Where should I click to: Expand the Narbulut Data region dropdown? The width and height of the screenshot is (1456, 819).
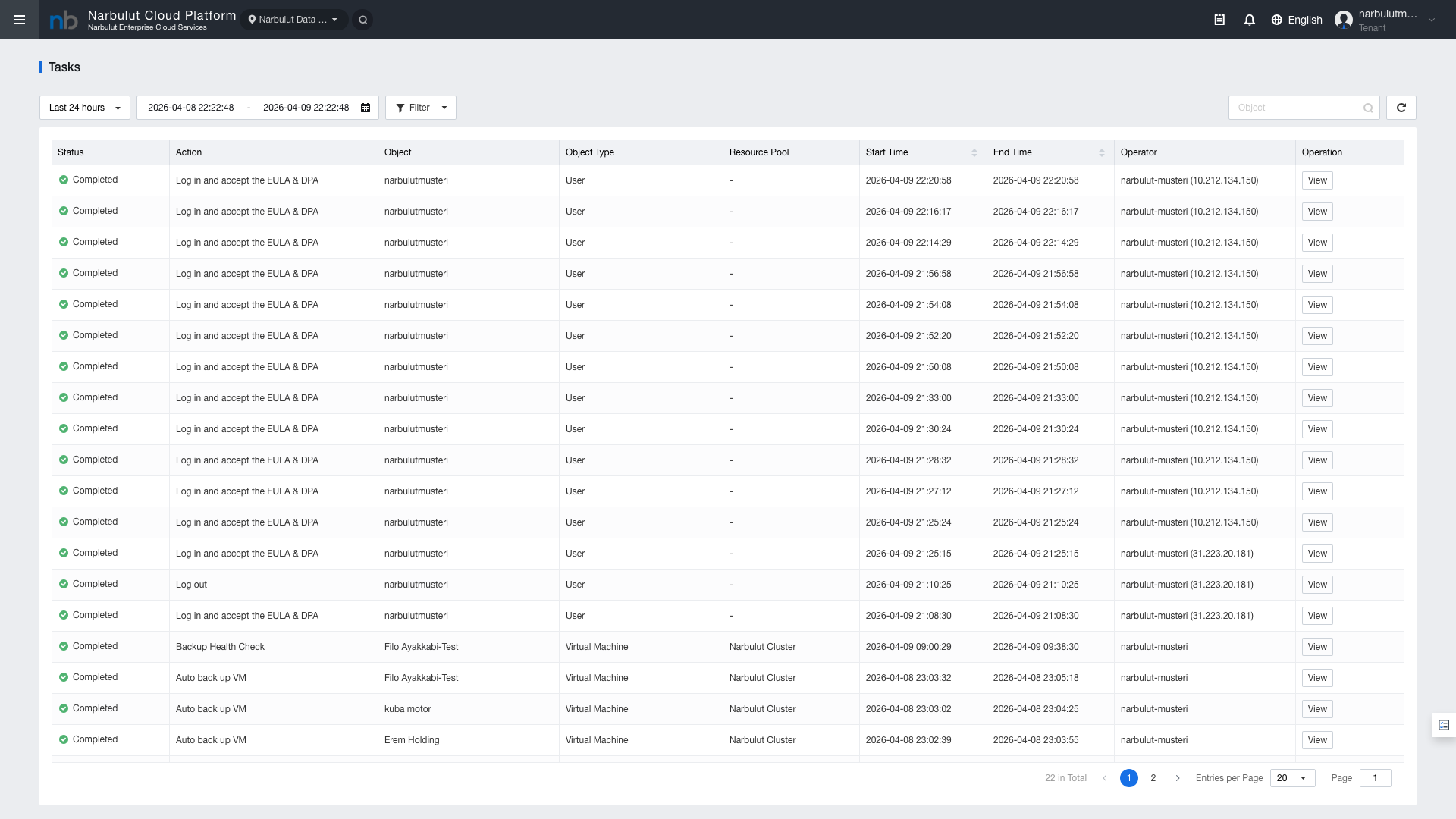[294, 20]
